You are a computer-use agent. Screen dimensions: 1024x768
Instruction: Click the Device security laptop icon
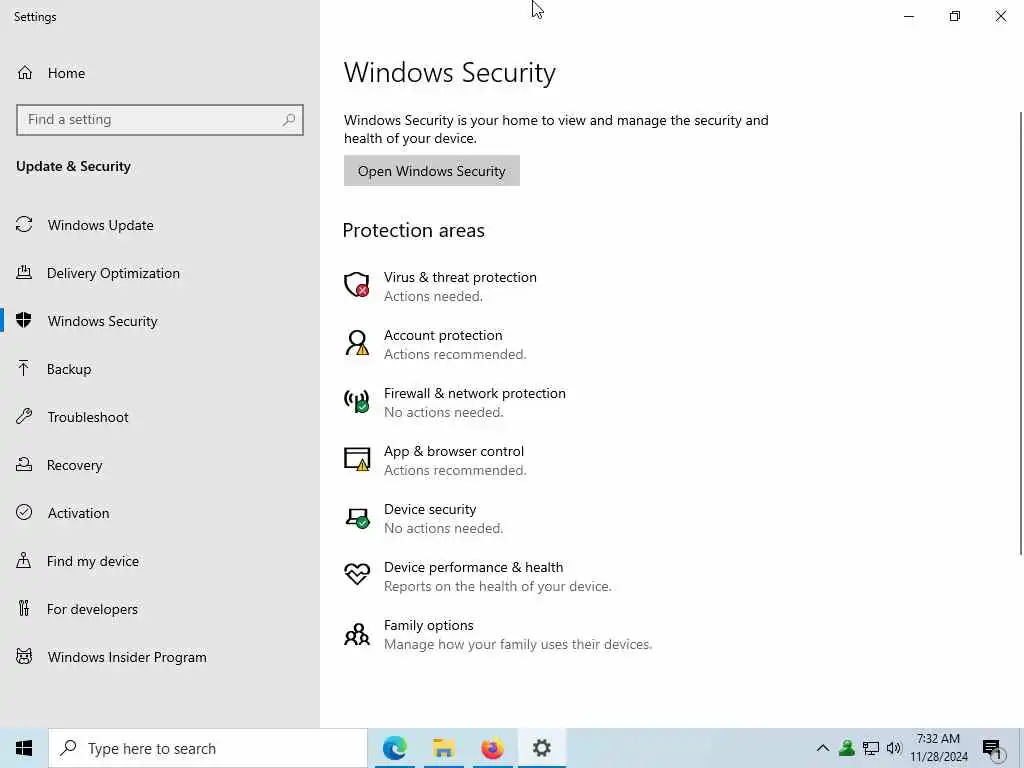(357, 517)
